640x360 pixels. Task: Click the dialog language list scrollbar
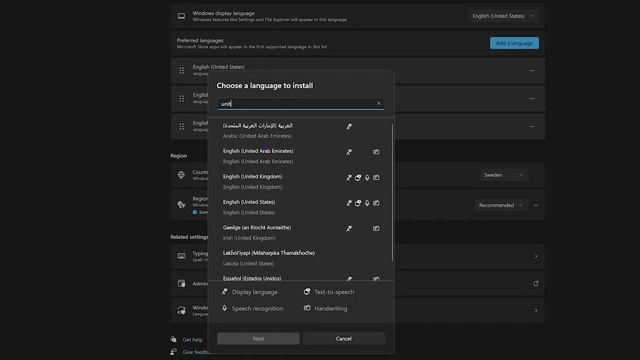point(392,193)
